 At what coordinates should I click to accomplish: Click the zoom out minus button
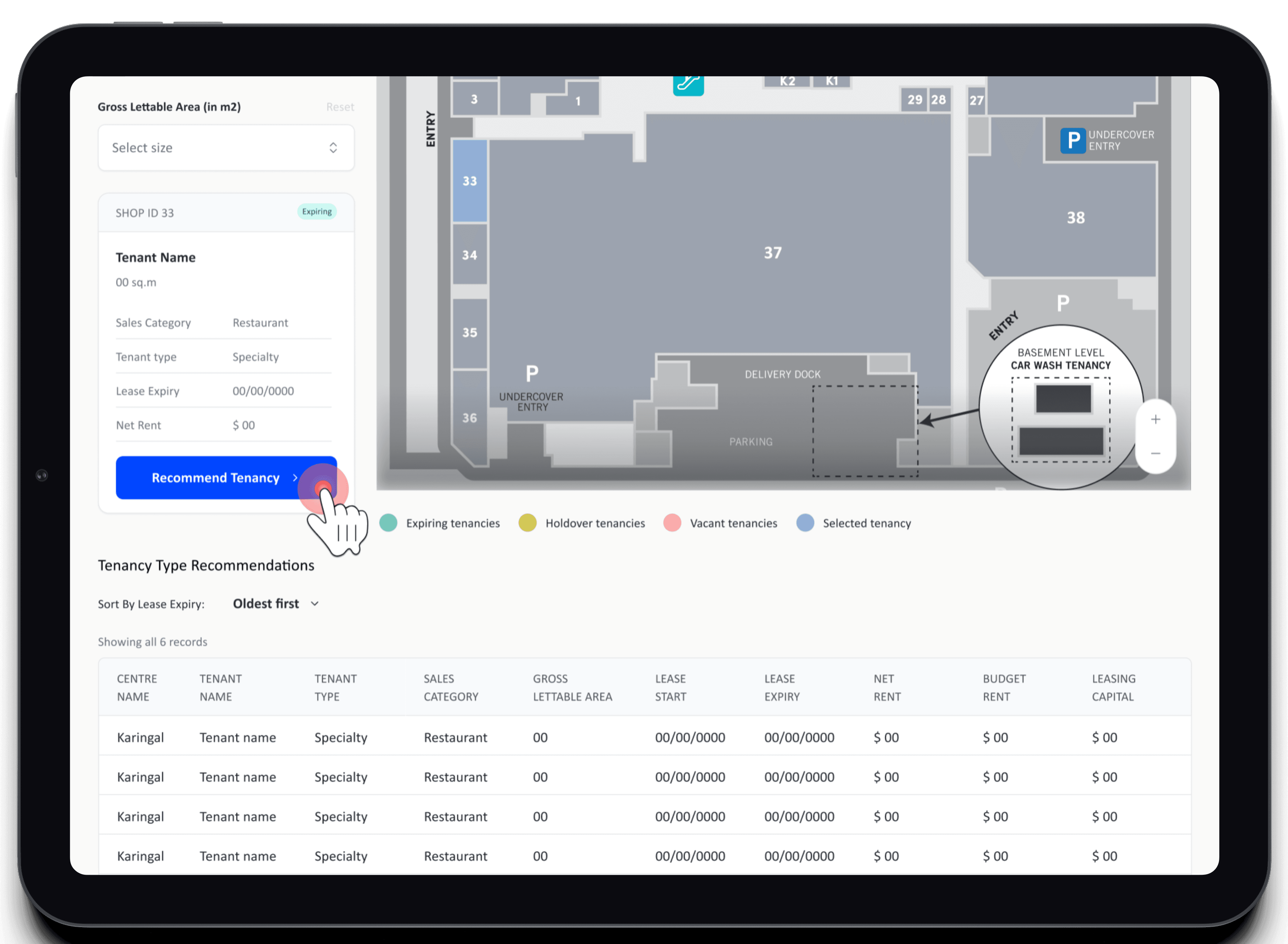coord(1155,454)
